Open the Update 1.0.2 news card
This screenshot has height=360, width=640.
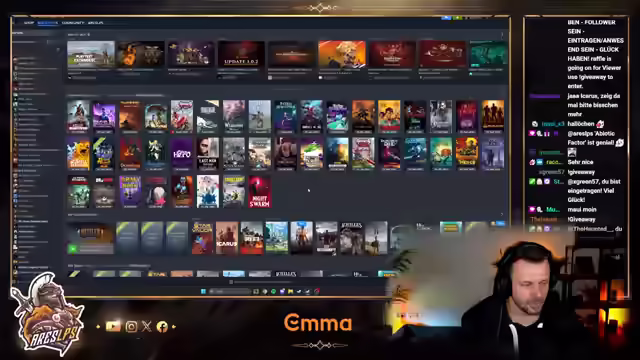[241, 54]
